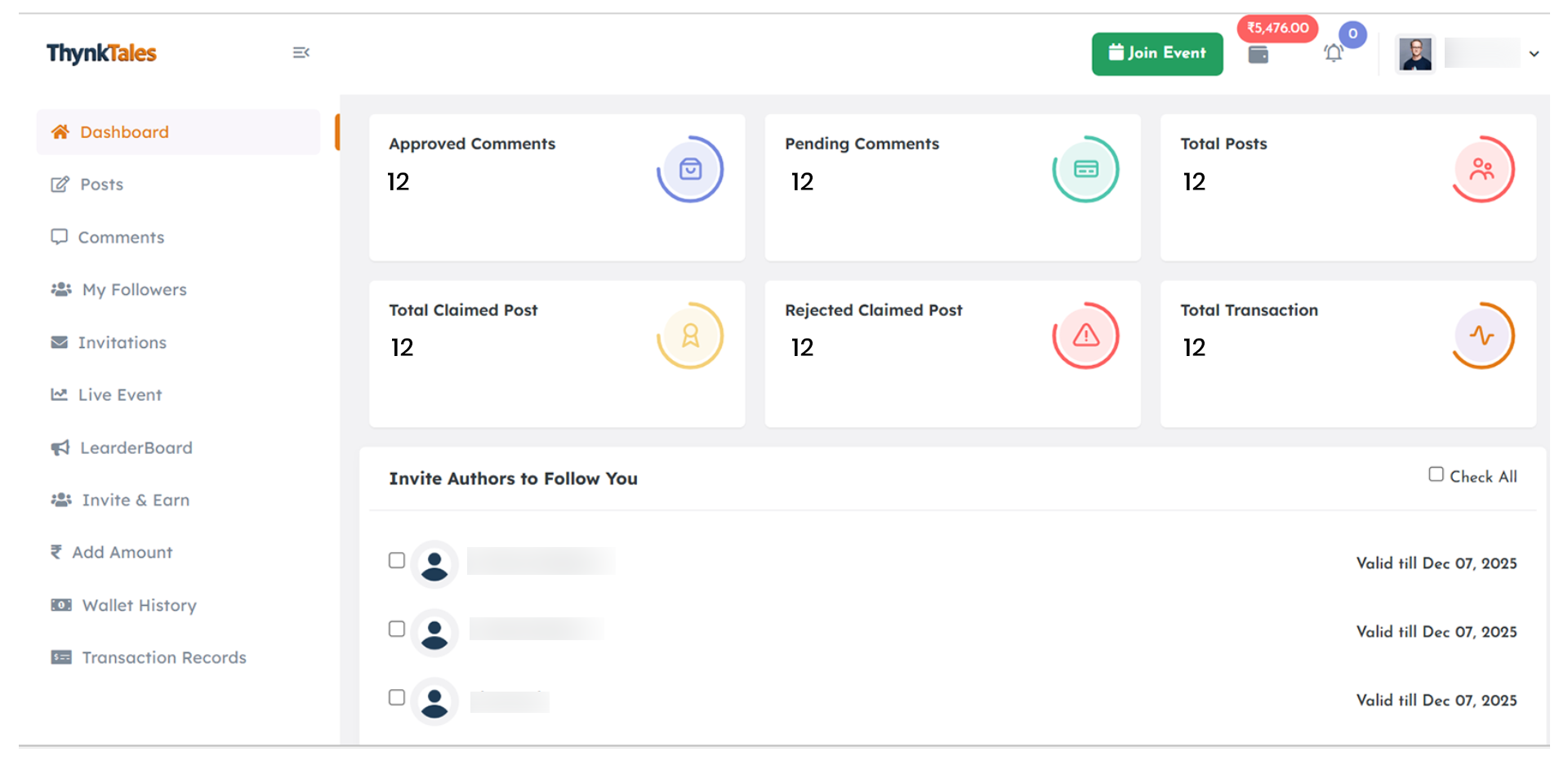Select the Comments section in sidebar

click(x=120, y=237)
